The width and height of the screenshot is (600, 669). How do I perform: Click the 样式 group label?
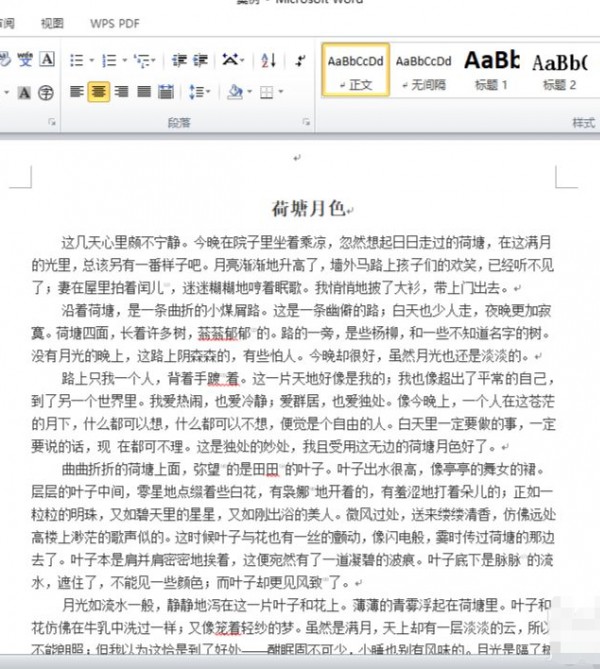583,122
